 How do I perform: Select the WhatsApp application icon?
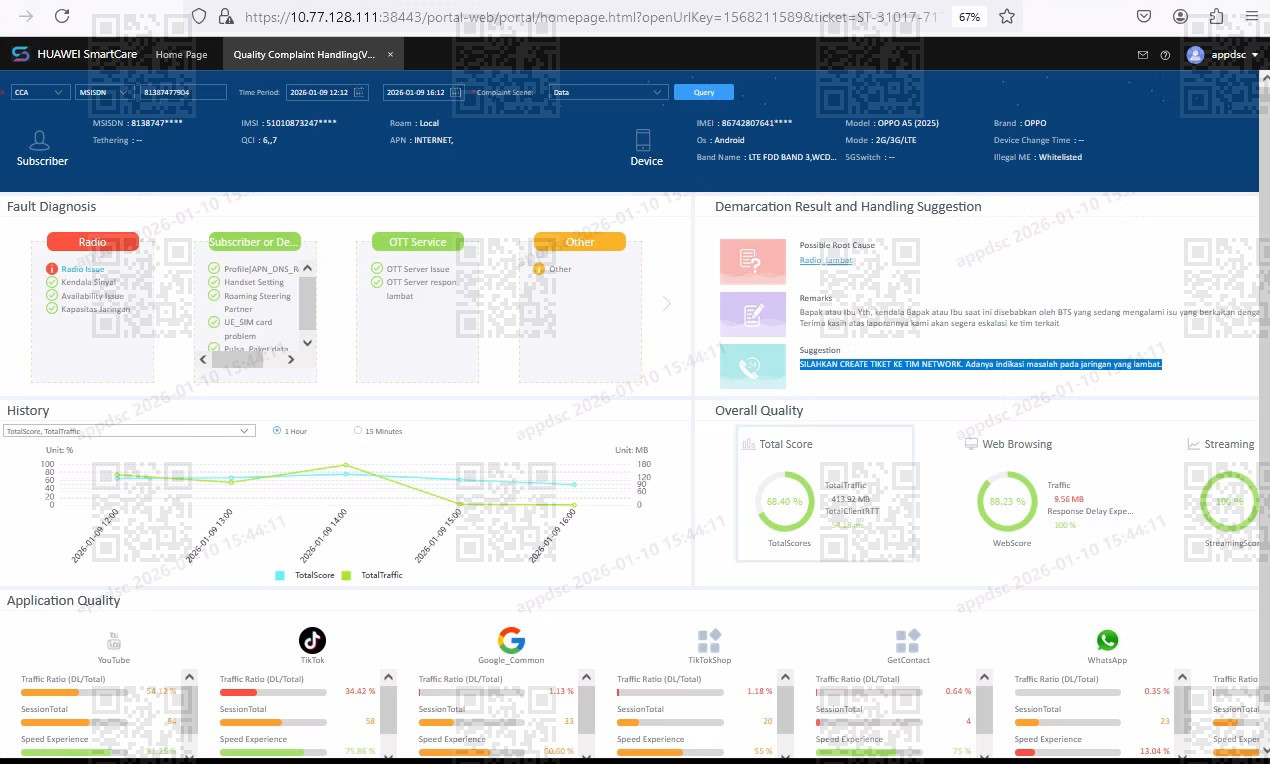(1107, 640)
